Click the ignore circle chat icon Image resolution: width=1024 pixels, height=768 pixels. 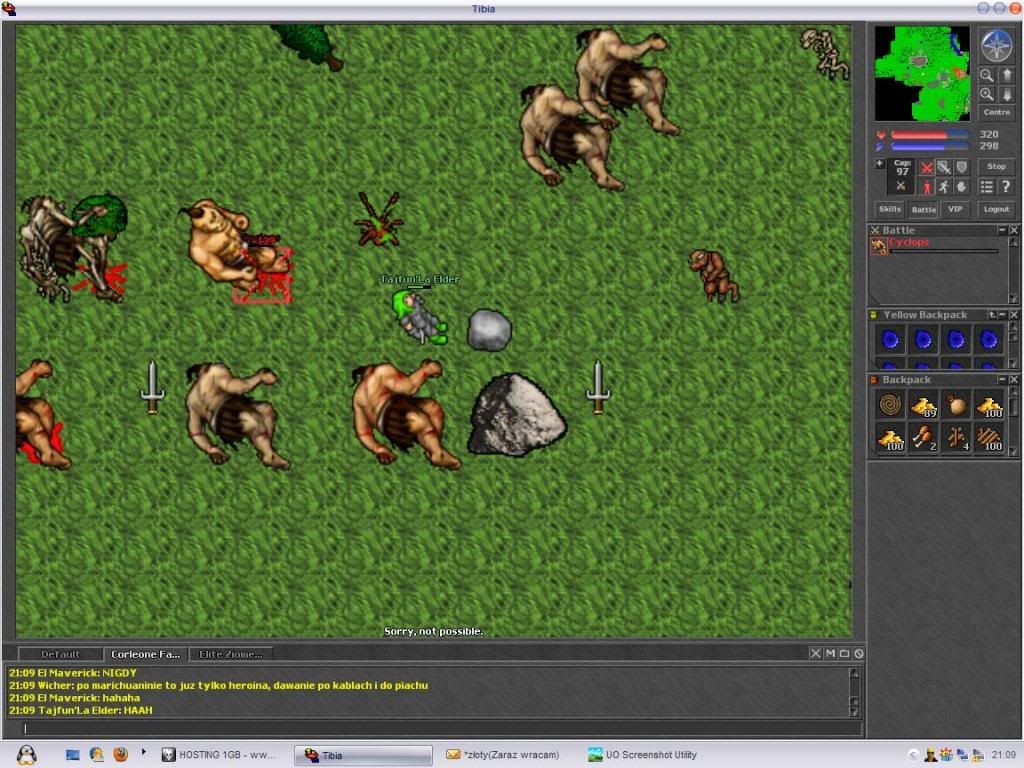(x=859, y=653)
